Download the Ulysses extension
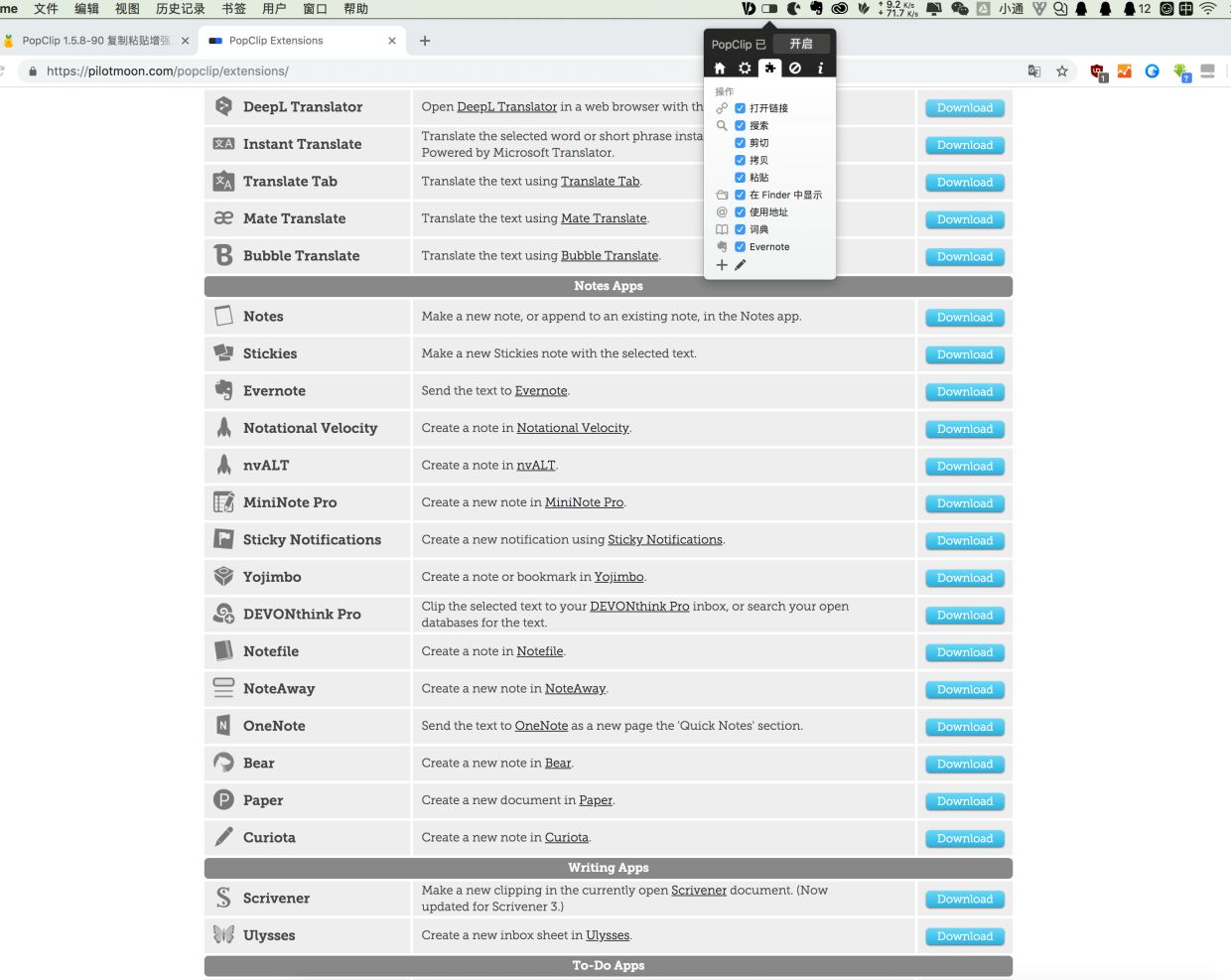The height and width of the screenshot is (980, 1231). tap(965, 936)
